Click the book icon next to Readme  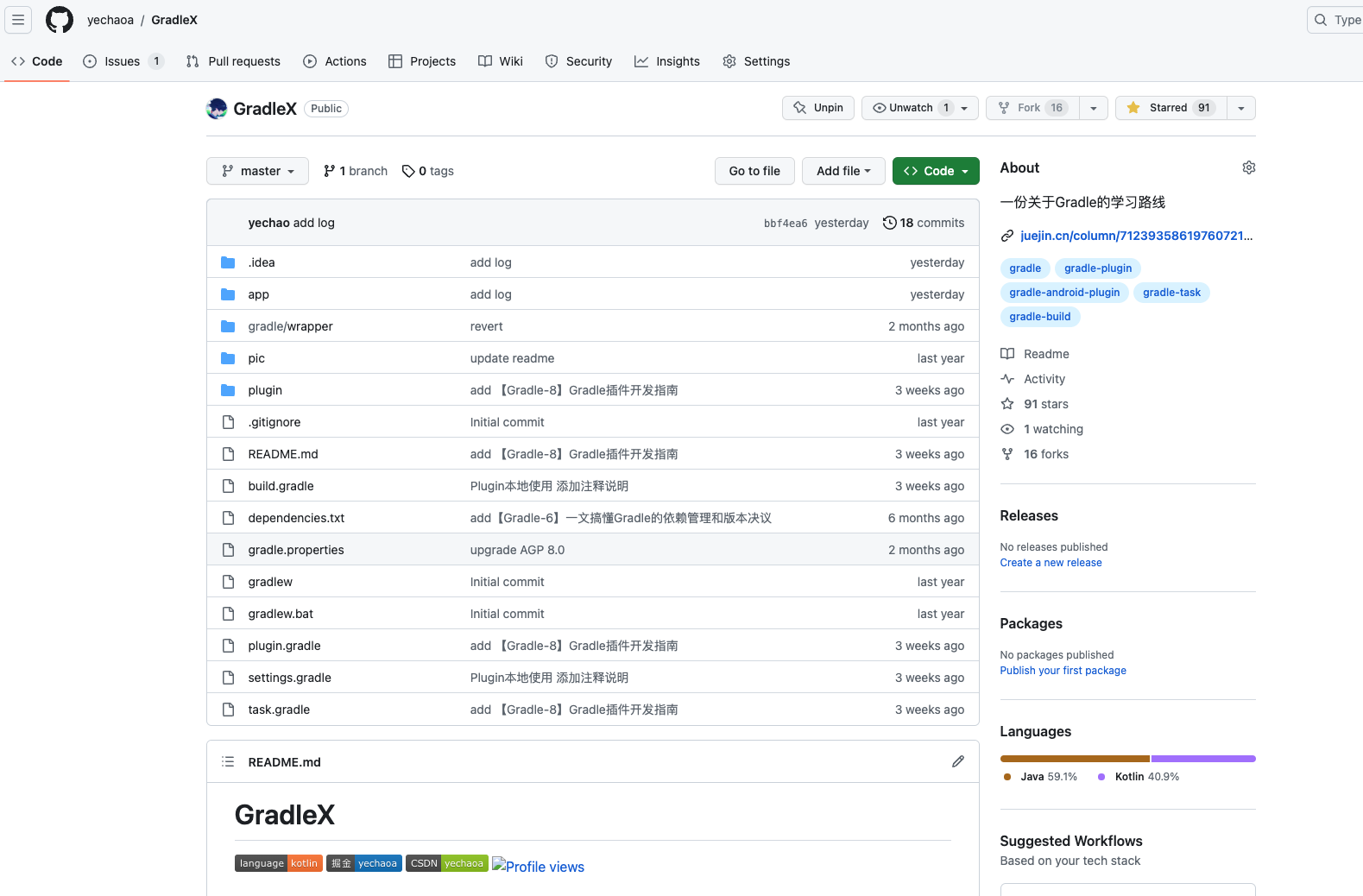tap(1006, 354)
